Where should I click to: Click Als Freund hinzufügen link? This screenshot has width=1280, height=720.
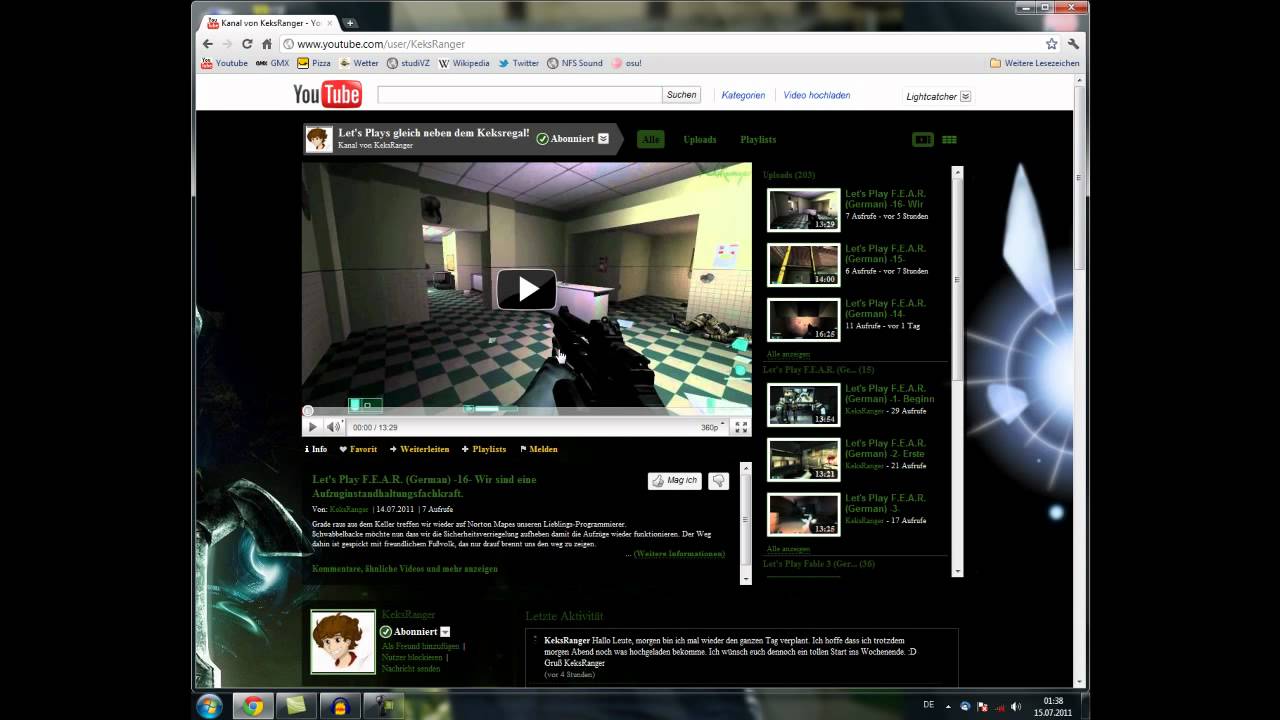(x=420, y=646)
